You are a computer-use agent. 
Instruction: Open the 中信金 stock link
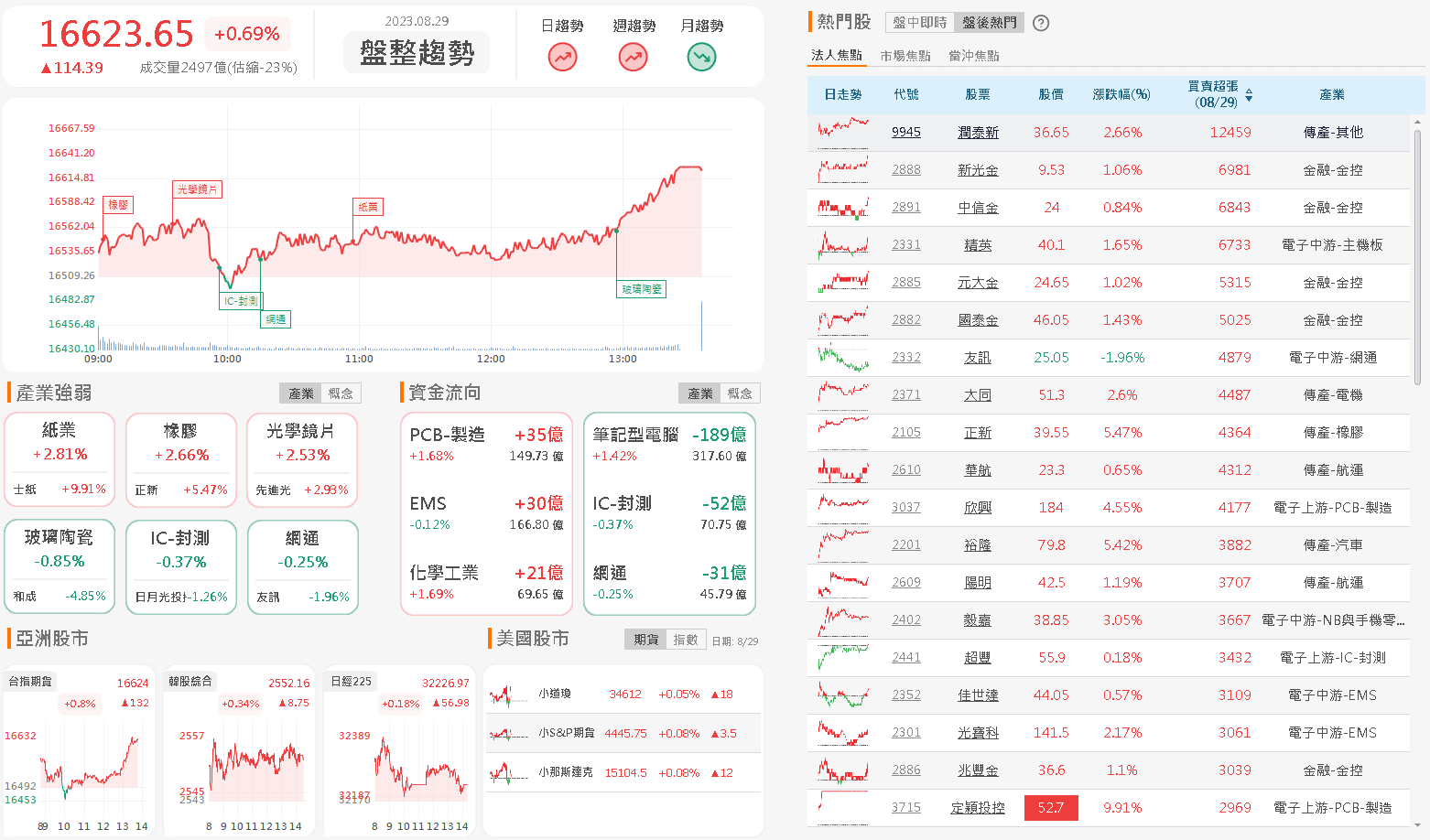(x=978, y=208)
